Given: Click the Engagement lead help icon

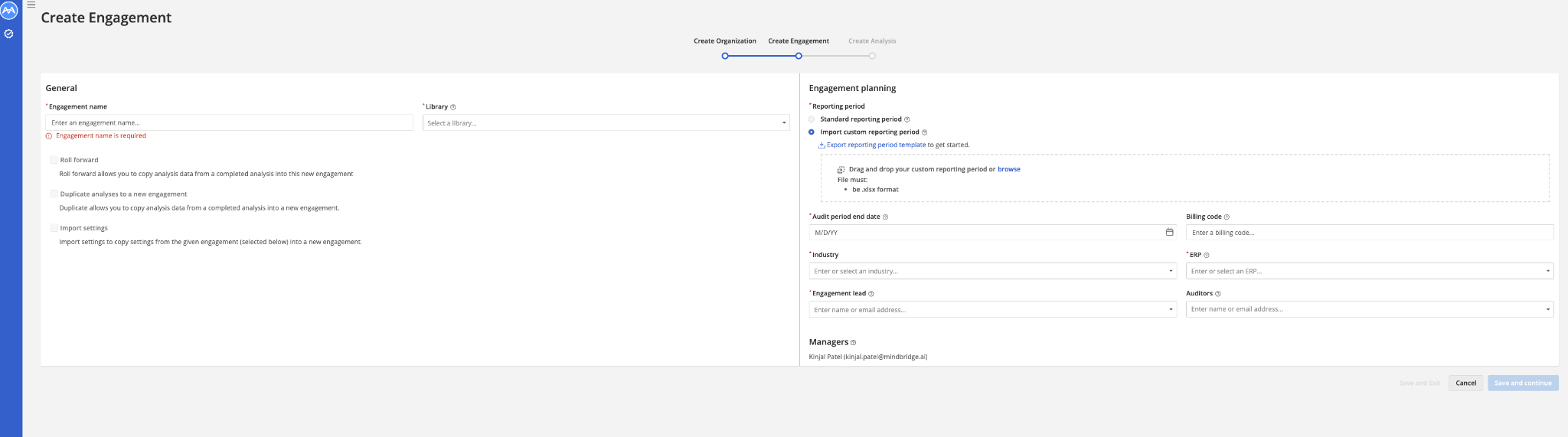Looking at the screenshot, I should click(x=871, y=294).
